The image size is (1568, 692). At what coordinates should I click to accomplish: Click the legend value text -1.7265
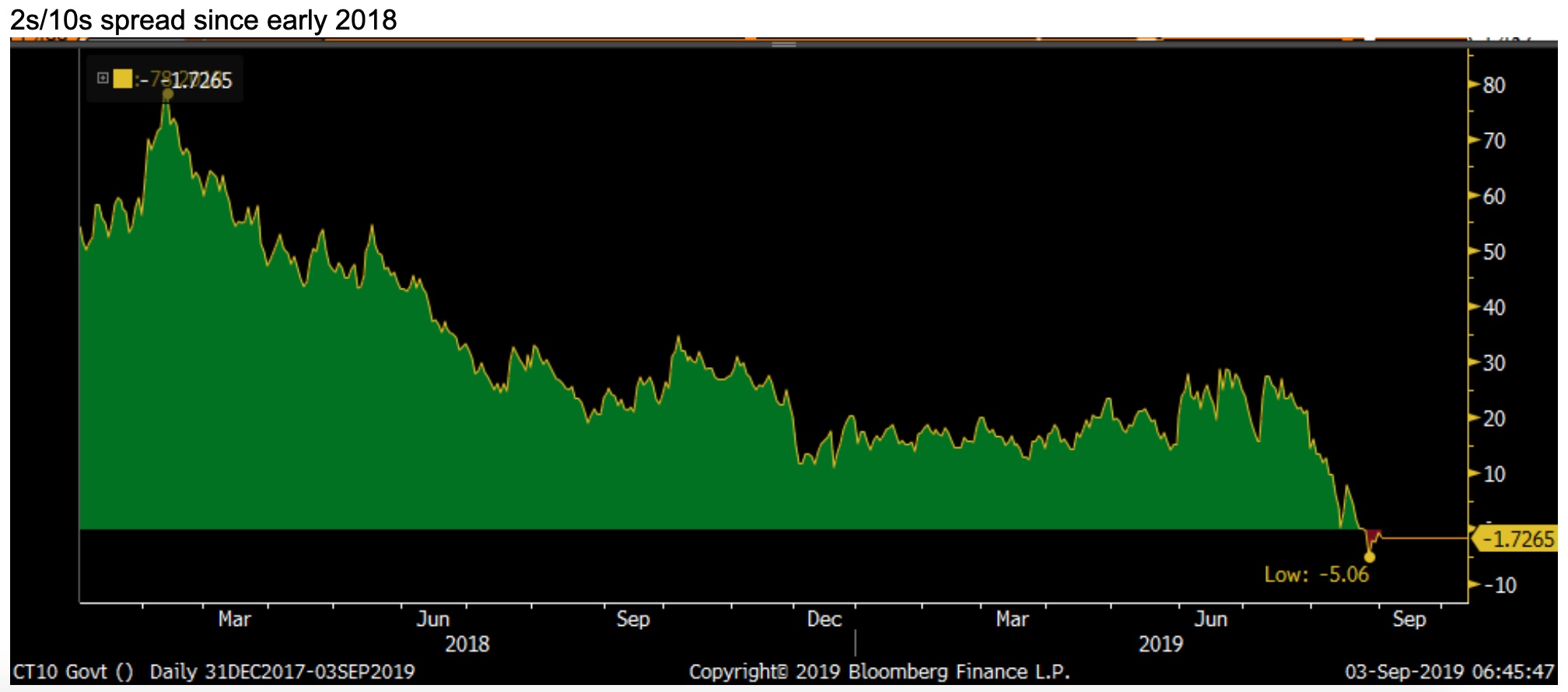coord(200,80)
